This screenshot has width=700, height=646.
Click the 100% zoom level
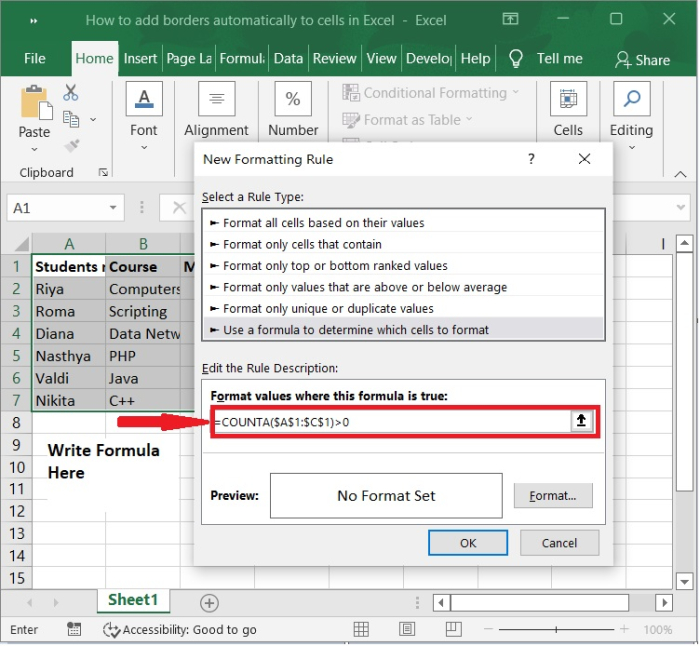coord(658,630)
